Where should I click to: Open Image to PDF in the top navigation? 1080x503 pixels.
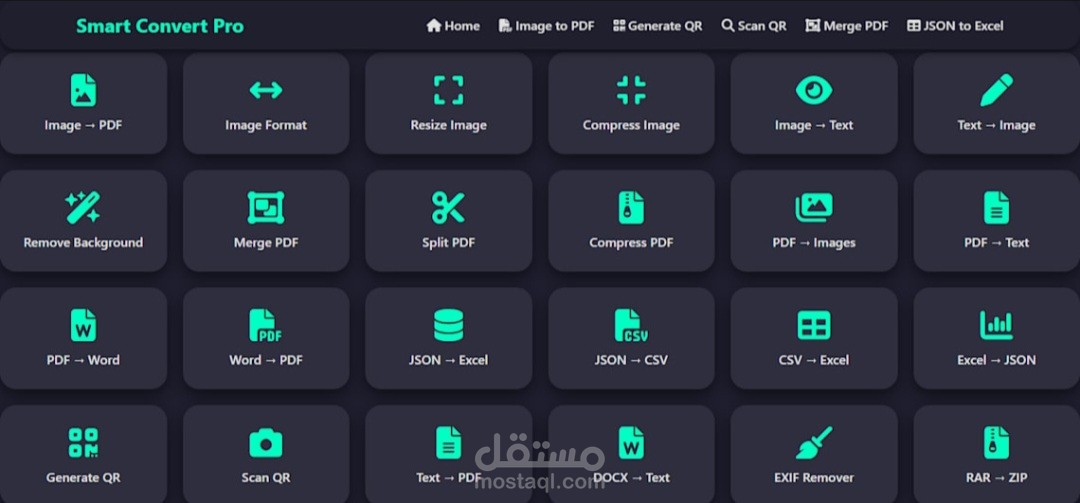(546, 25)
